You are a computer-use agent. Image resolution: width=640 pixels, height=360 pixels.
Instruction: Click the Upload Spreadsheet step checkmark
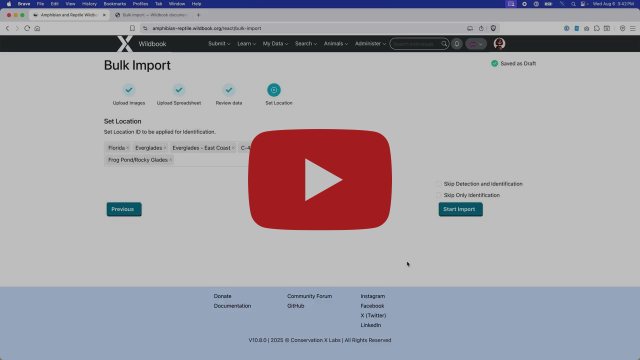pos(179,90)
